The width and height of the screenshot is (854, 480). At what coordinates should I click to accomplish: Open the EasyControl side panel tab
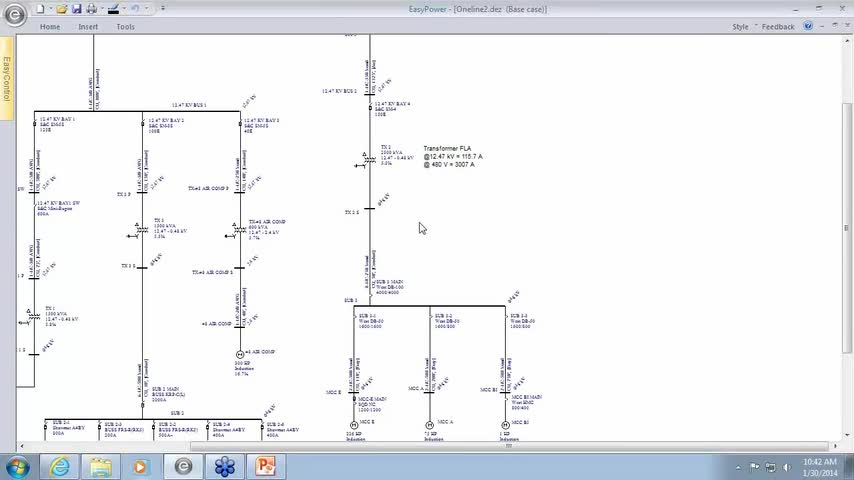tap(7, 78)
